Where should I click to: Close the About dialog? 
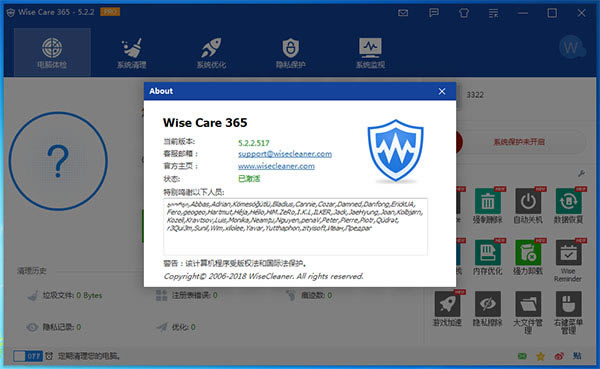(x=442, y=91)
